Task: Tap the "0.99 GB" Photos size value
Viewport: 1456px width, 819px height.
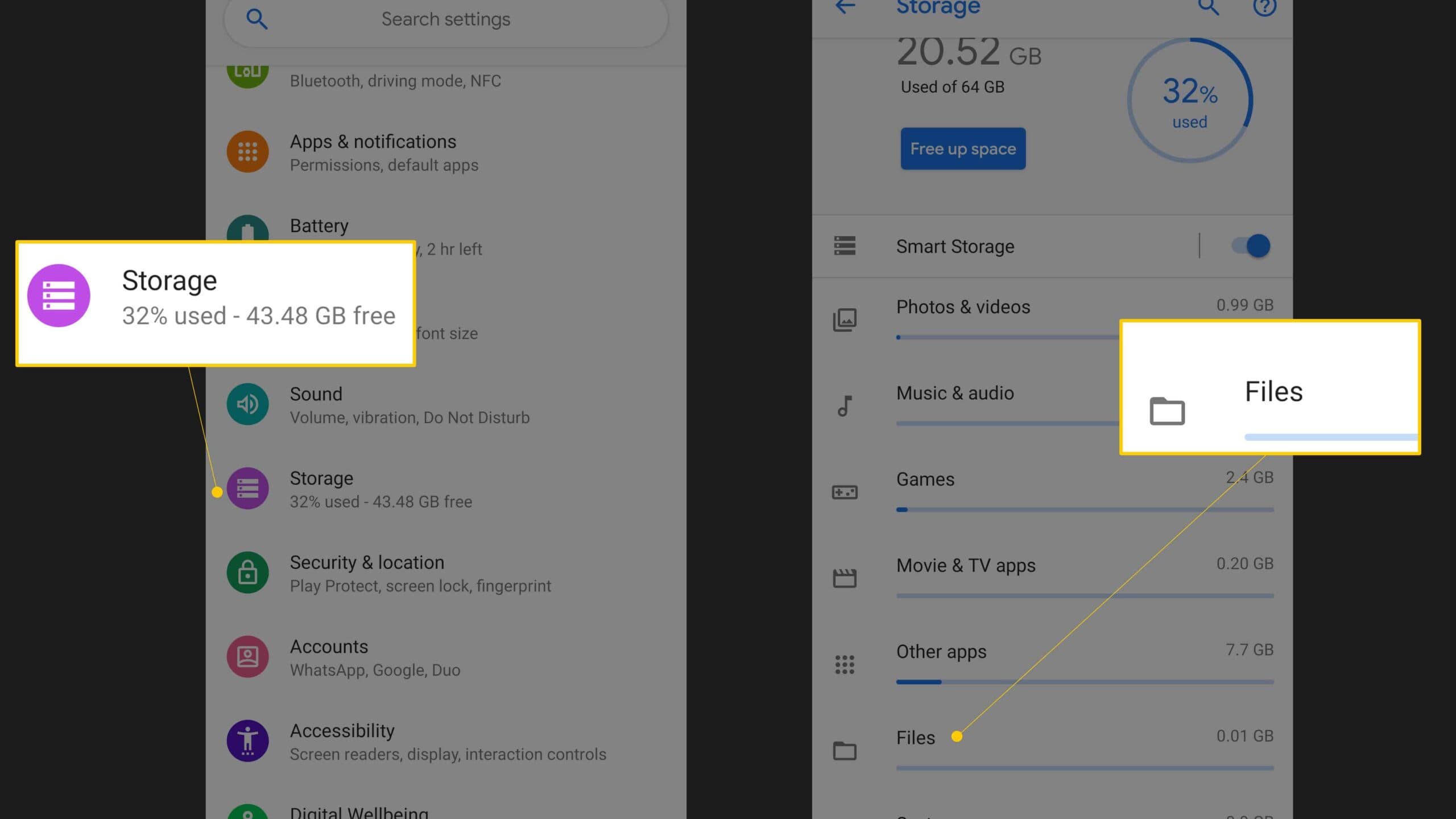Action: [1245, 305]
